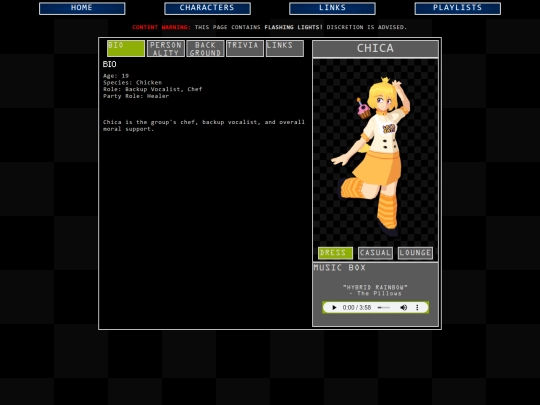Click the 0:00 / 3:58 time display
This screenshot has height=405, width=540.
[x=357, y=308]
